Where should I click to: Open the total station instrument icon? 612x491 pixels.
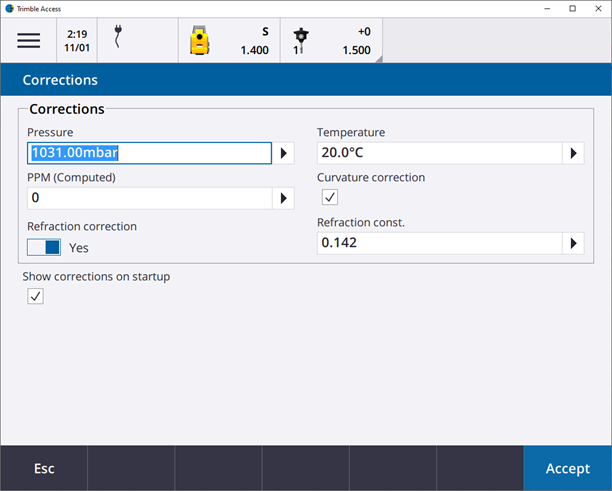tap(200, 40)
